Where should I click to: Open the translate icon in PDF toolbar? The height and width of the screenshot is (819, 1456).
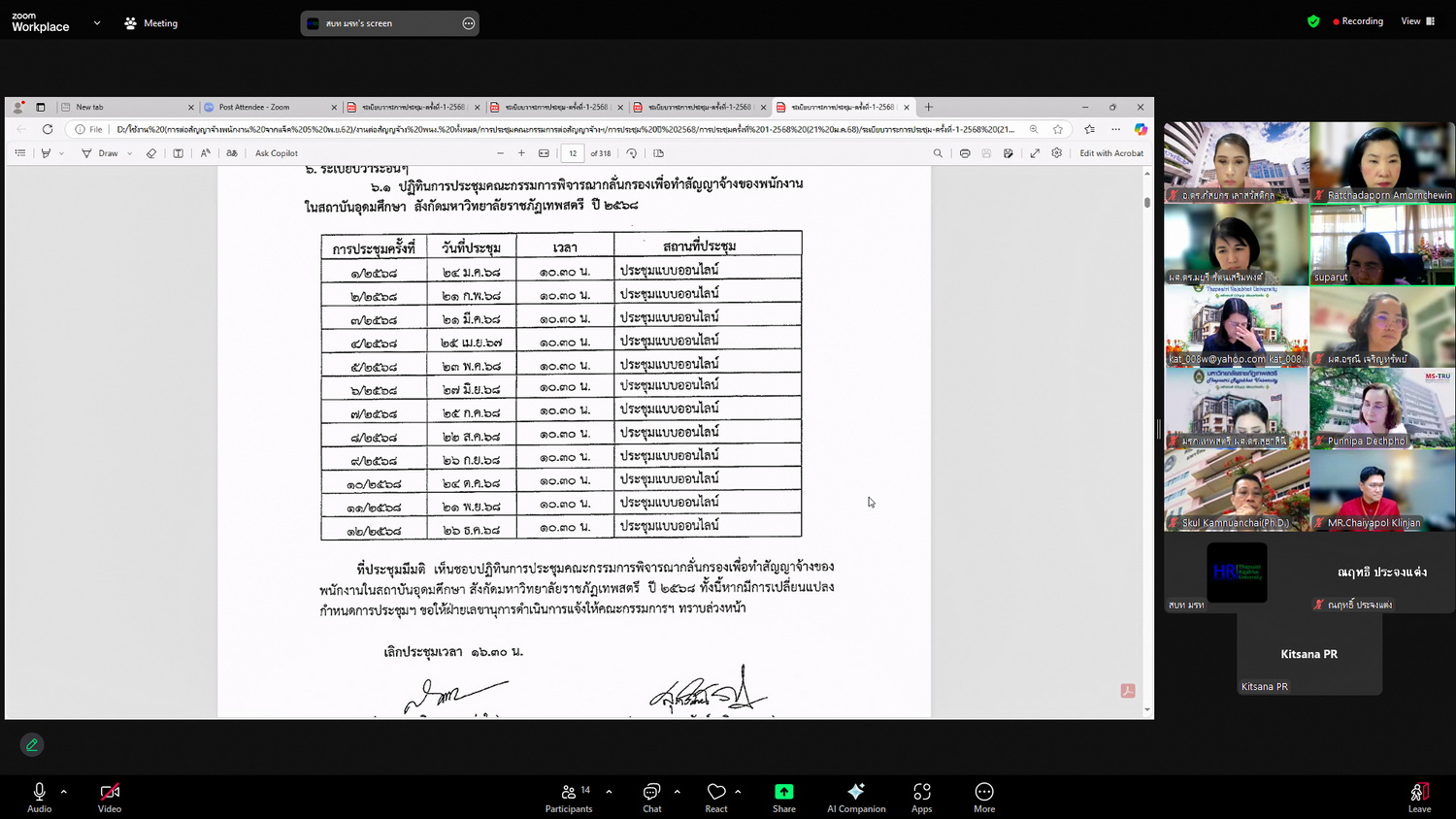click(x=232, y=153)
